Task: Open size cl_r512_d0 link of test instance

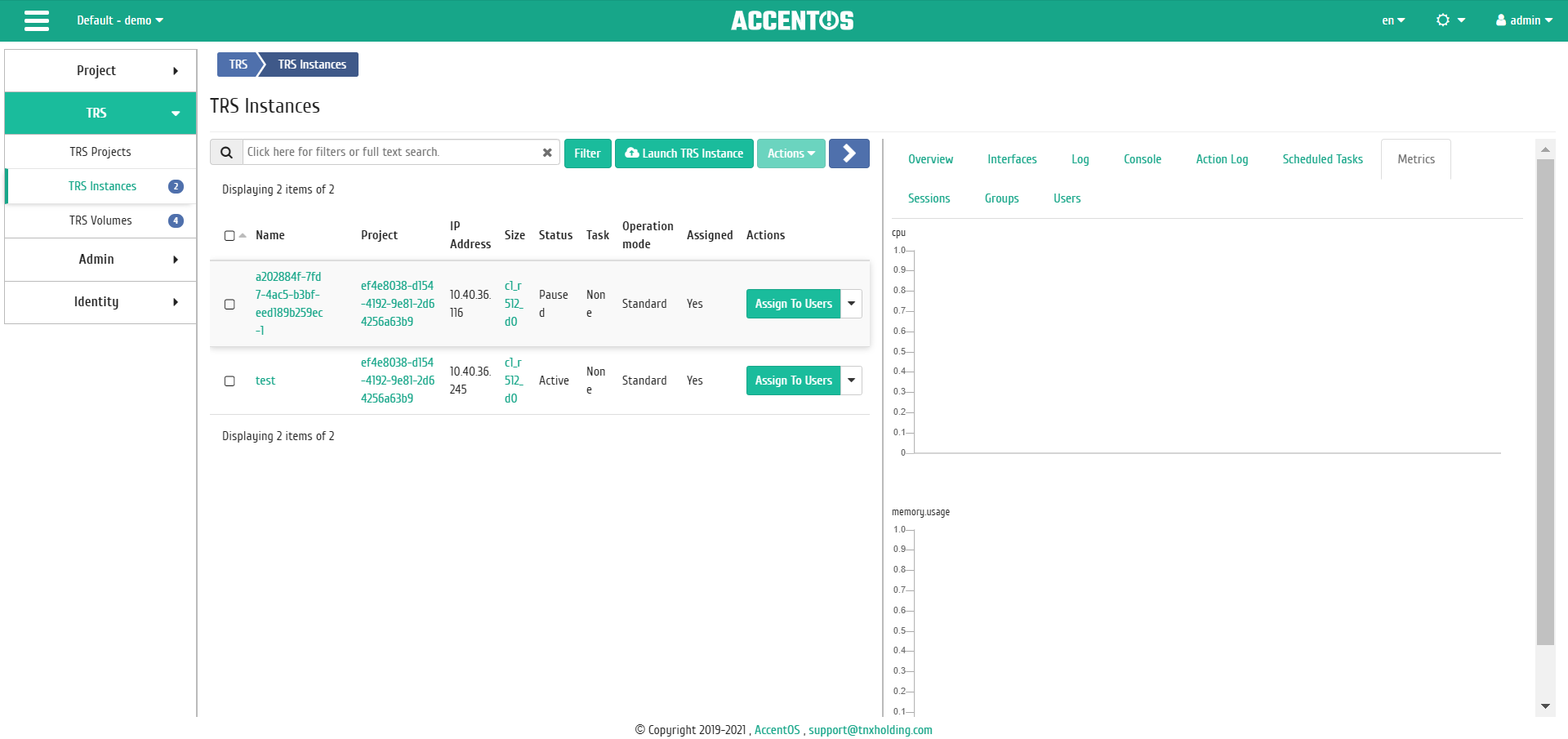Action: pos(514,381)
